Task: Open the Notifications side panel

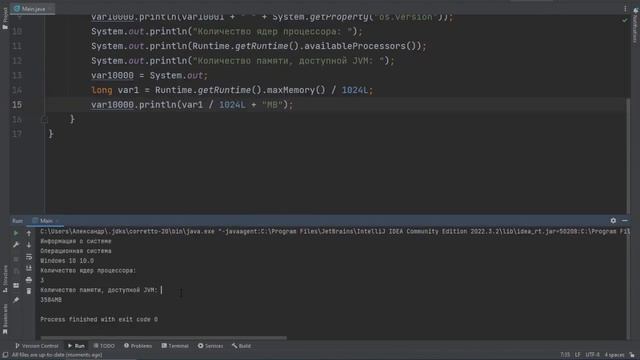Action: point(635,25)
